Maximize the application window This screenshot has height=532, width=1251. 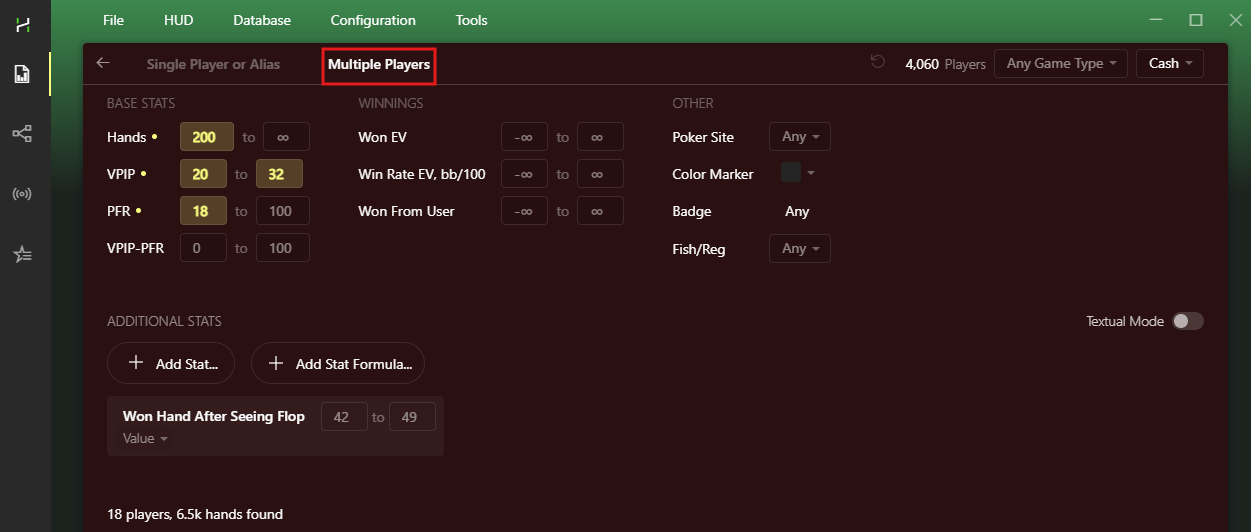coord(1195,20)
